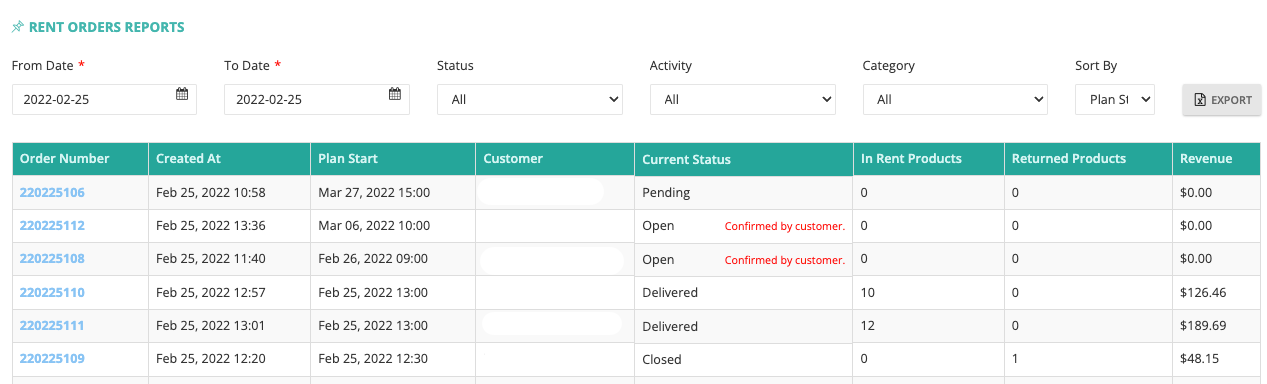
Task: Open order number 220225112
Action: [52, 226]
